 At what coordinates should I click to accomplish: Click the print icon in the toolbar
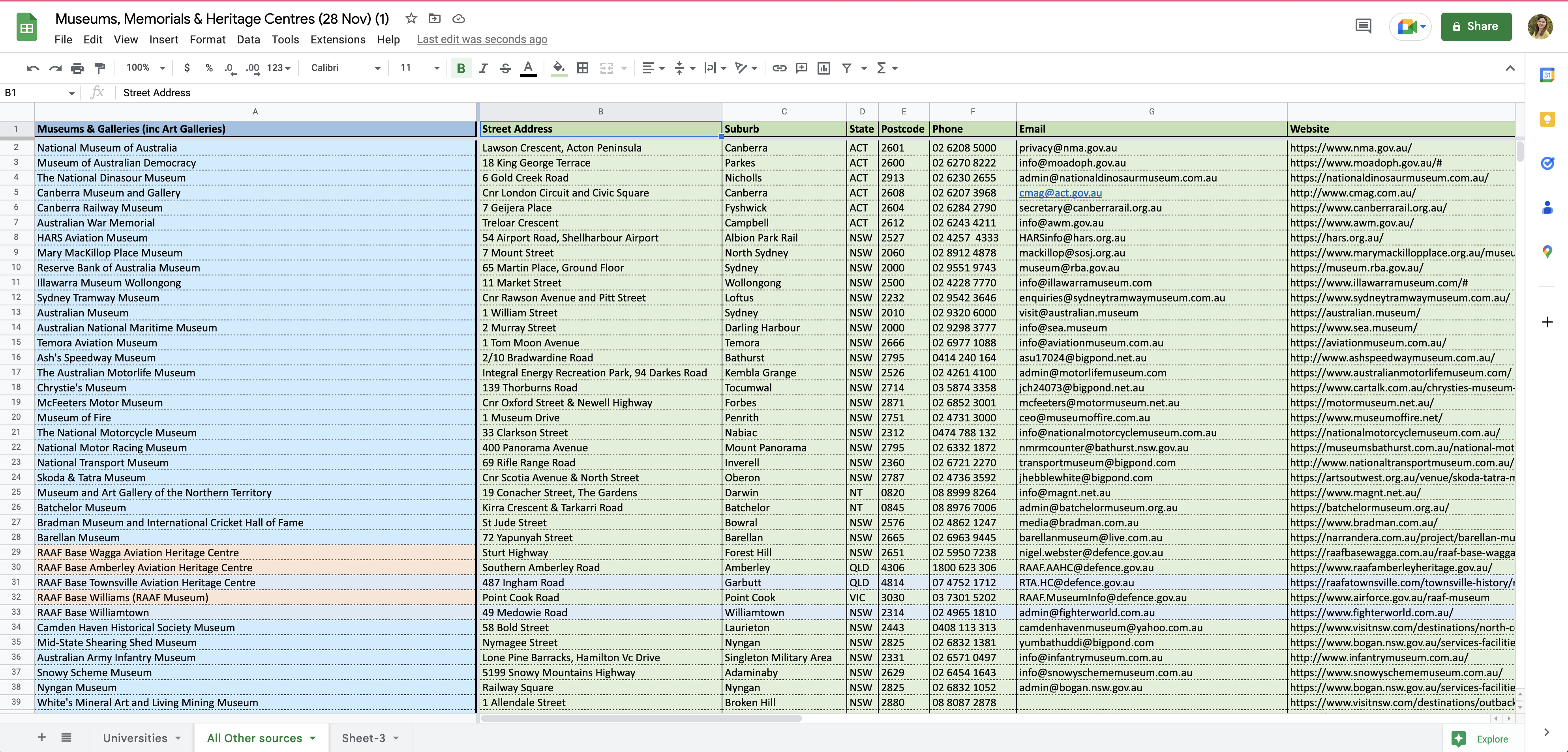77,68
